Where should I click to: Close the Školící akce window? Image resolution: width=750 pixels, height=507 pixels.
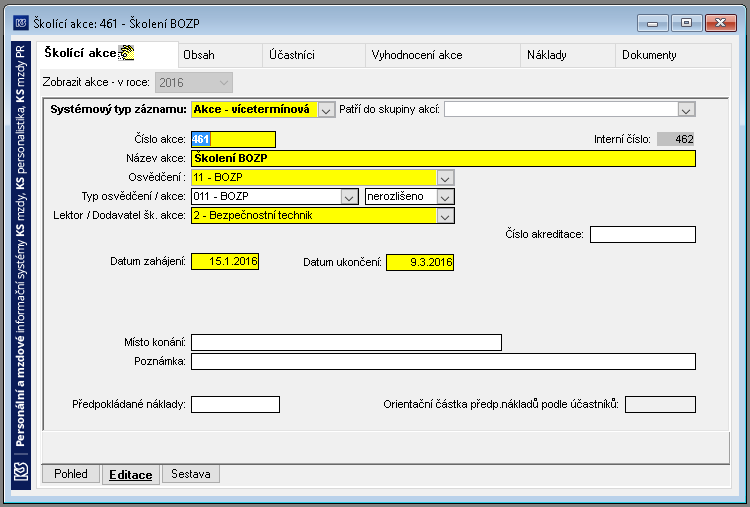pyautogui.click(x=721, y=23)
